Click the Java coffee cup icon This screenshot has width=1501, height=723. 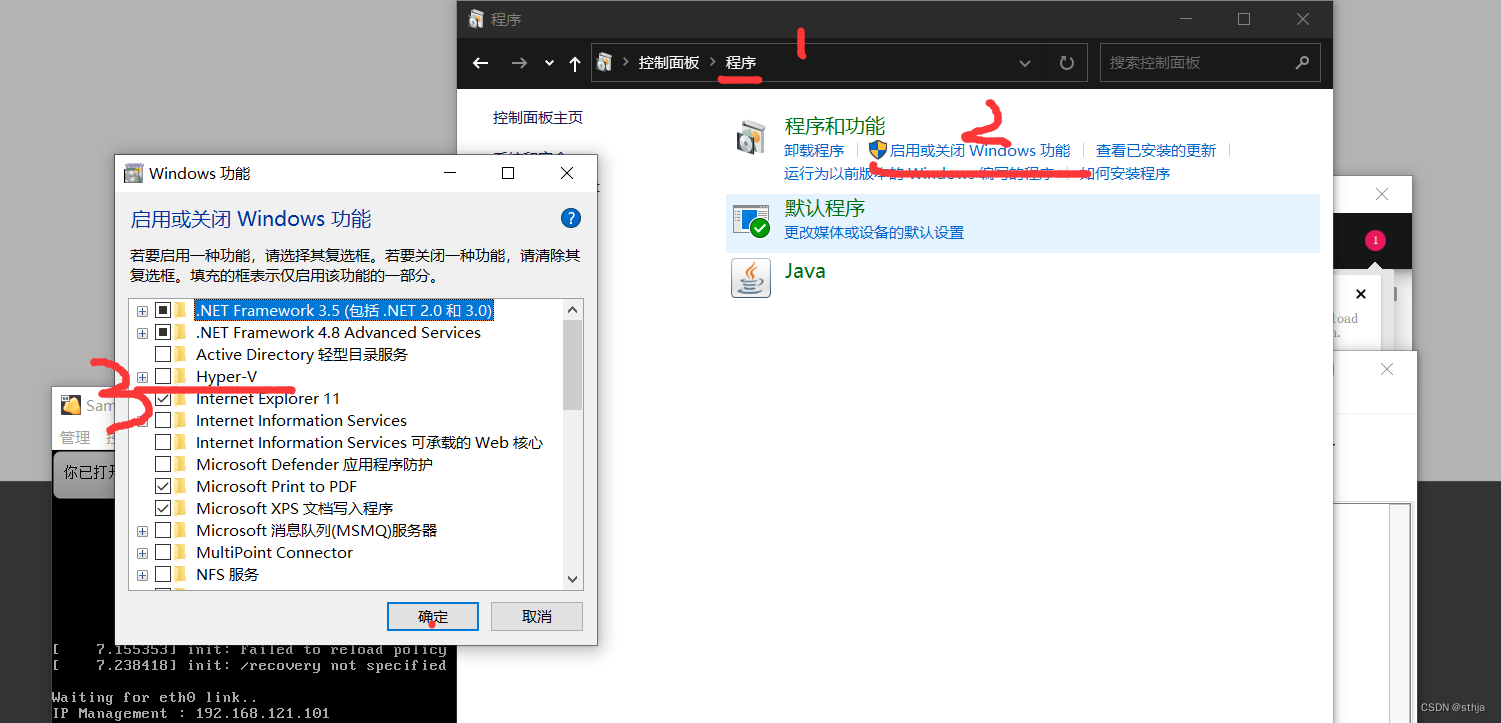(x=751, y=278)
